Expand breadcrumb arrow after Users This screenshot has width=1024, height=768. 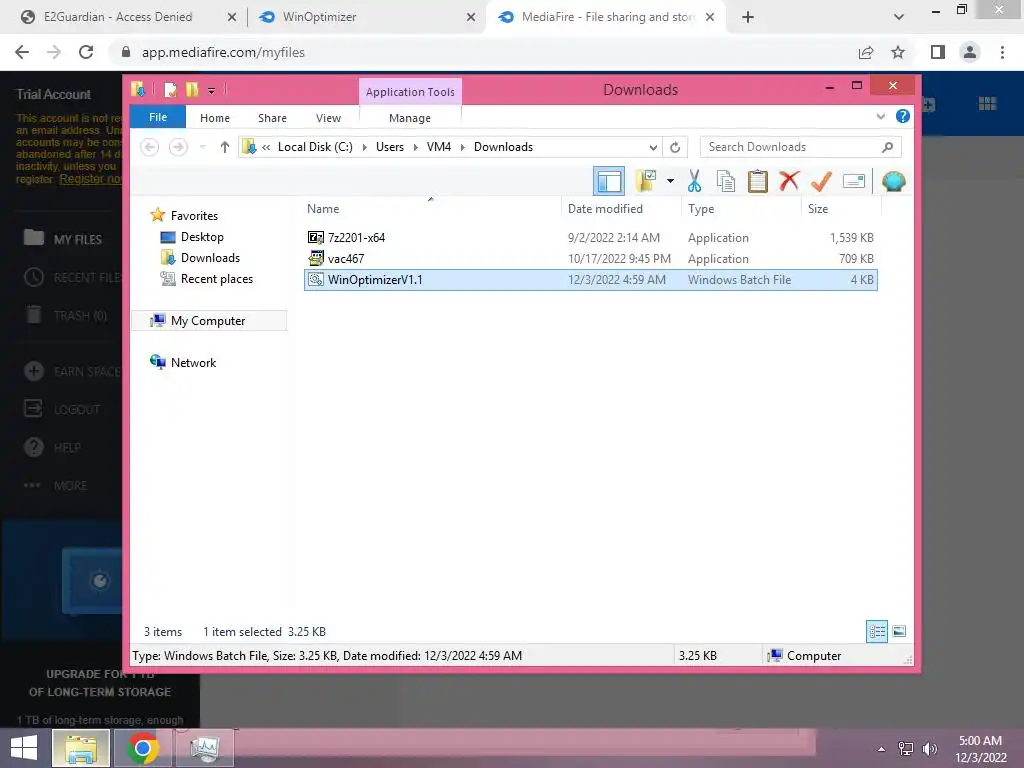415,148
